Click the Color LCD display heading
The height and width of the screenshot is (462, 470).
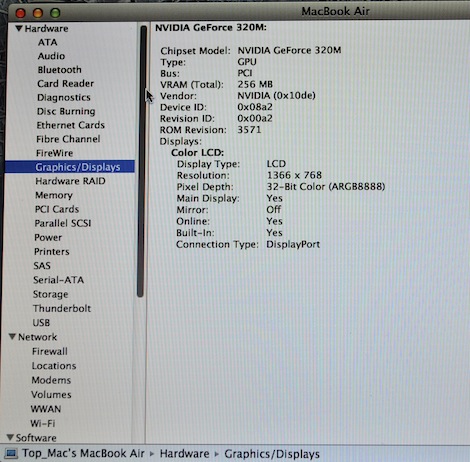(x=197, y=153)
